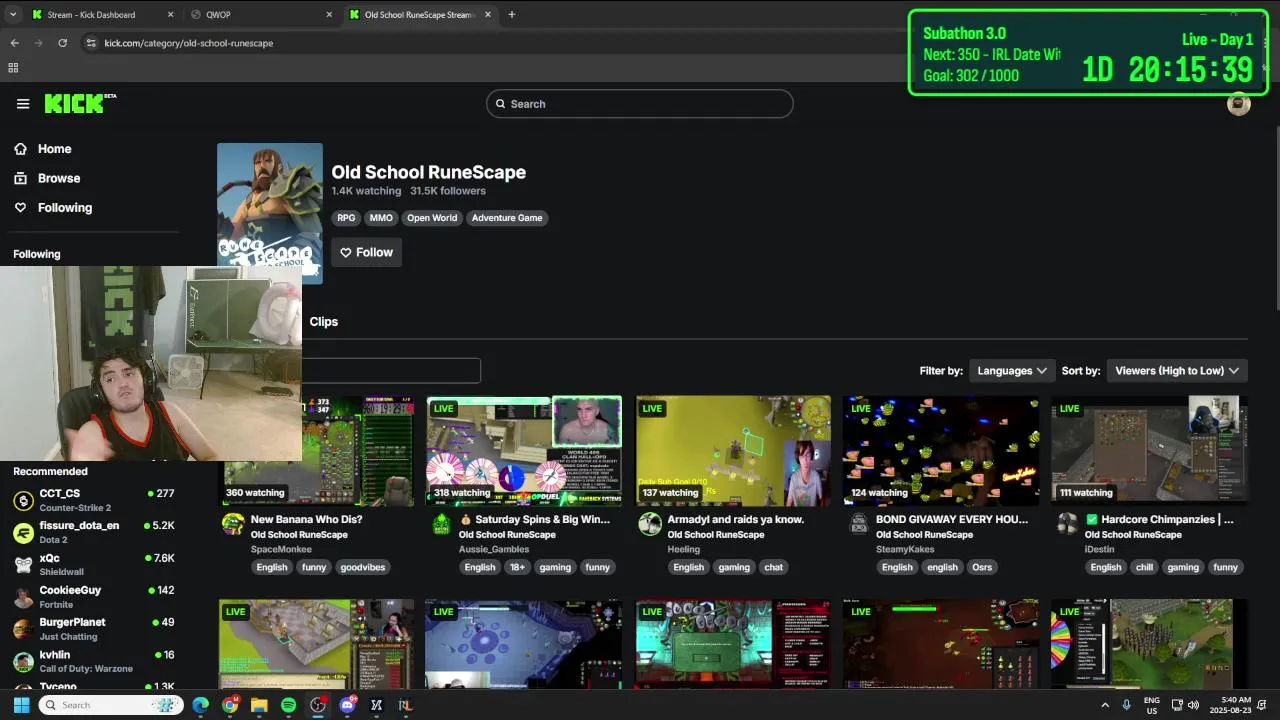1280x720 pixels.
Task: Open a new browser tab
Action: point(511,15)
